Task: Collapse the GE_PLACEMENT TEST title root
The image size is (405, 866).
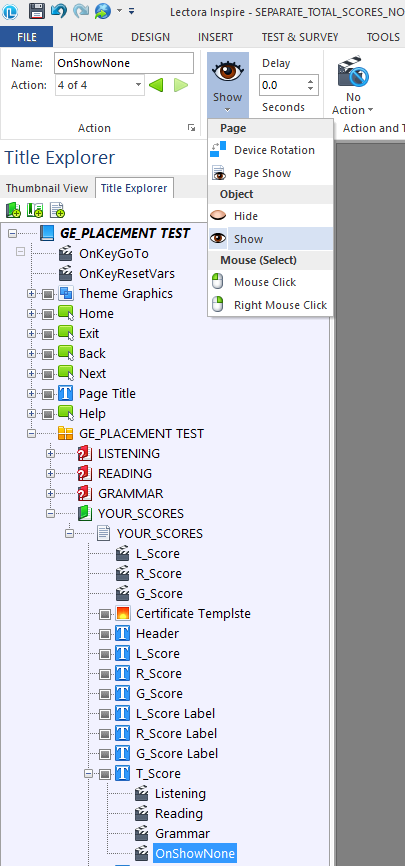Action: (12, 234)
